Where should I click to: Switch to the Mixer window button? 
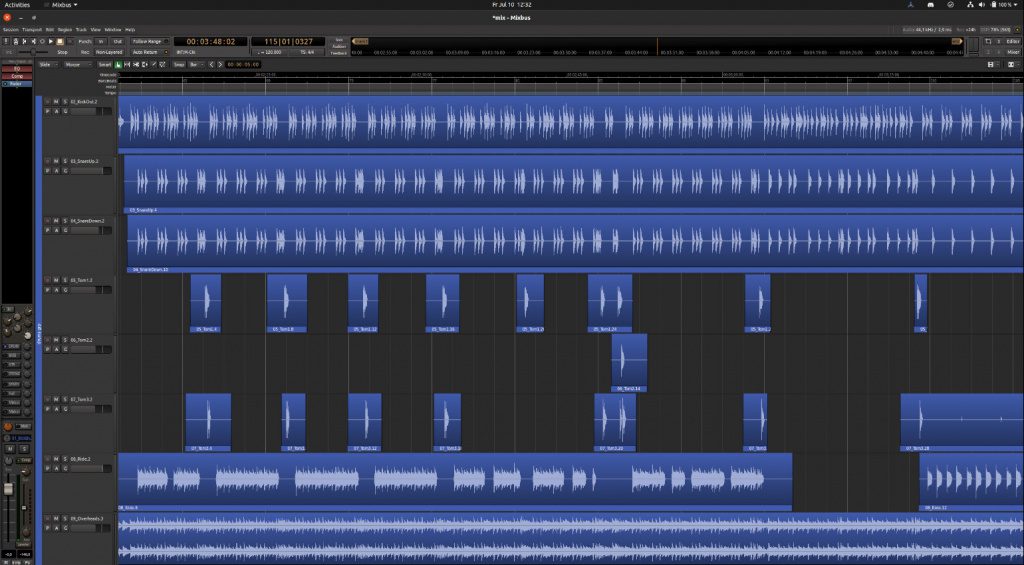pos(1012,52)
